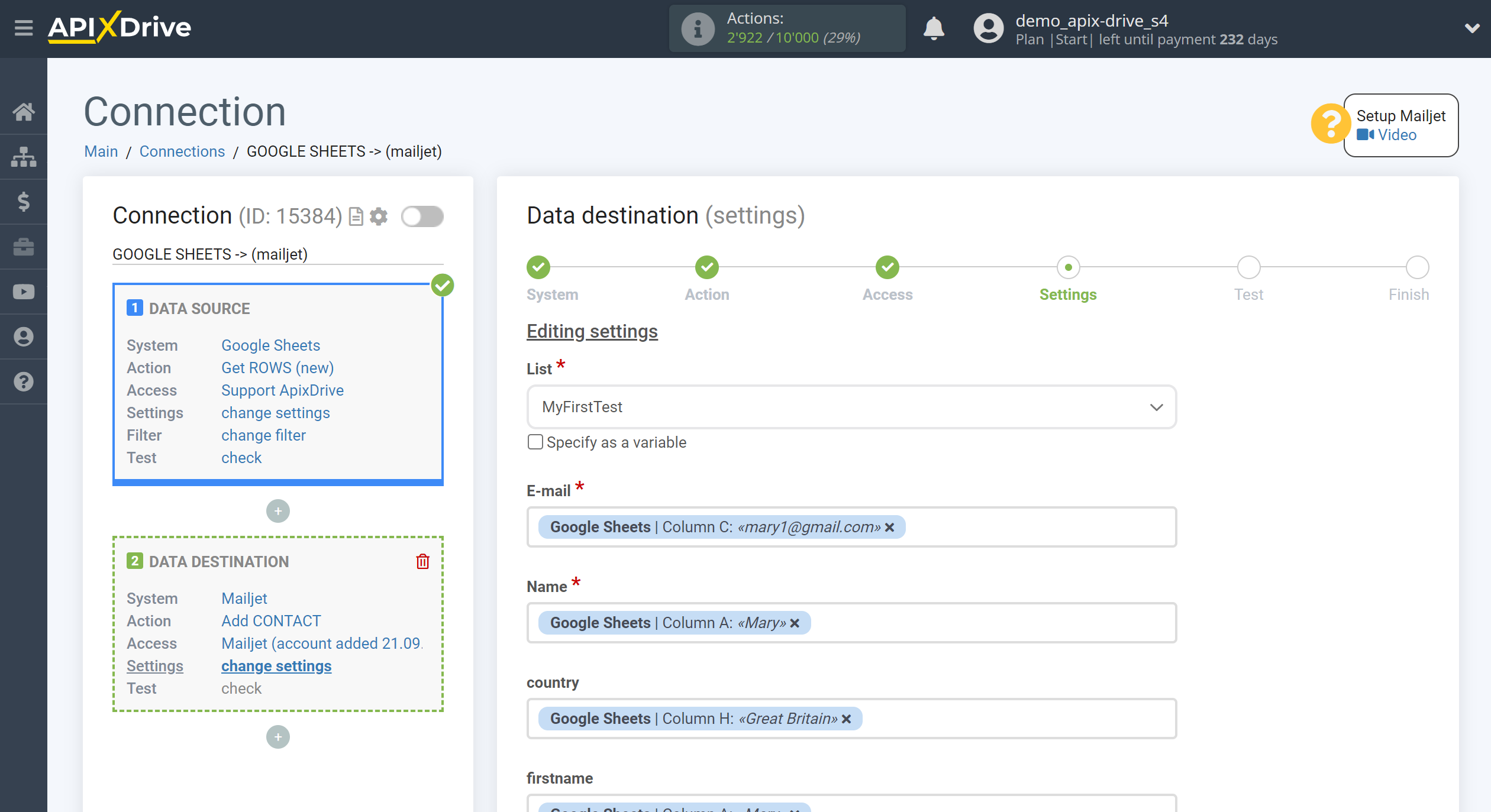
Task: Click the DATA DESTINATION header
Action: (219, 562)
